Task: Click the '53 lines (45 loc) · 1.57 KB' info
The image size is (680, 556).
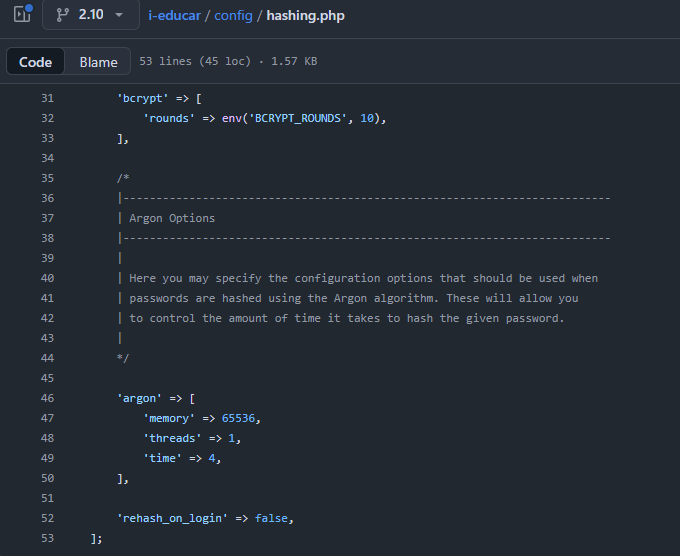Action: (x=228, y=61)
